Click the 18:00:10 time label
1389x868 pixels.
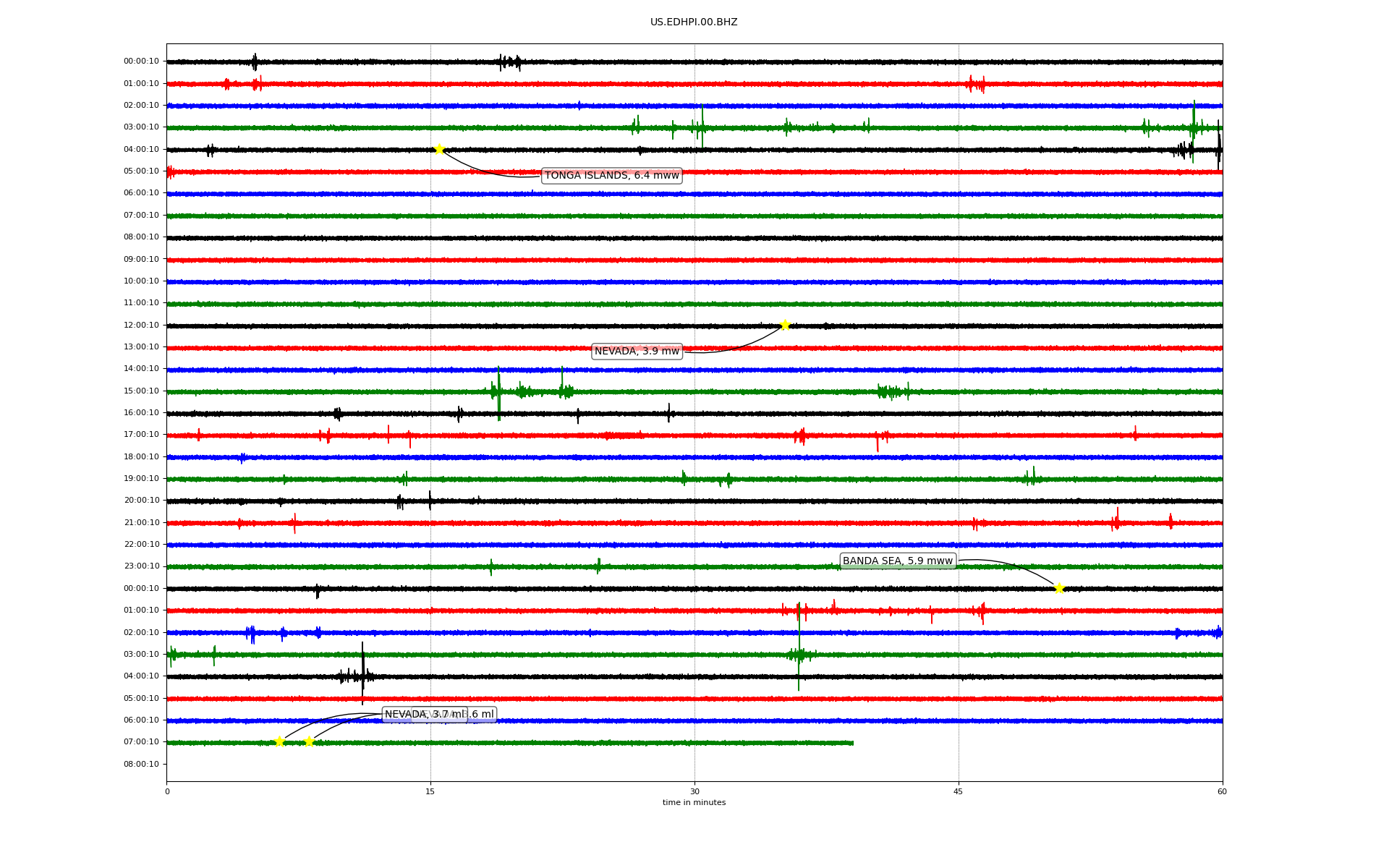141,456
